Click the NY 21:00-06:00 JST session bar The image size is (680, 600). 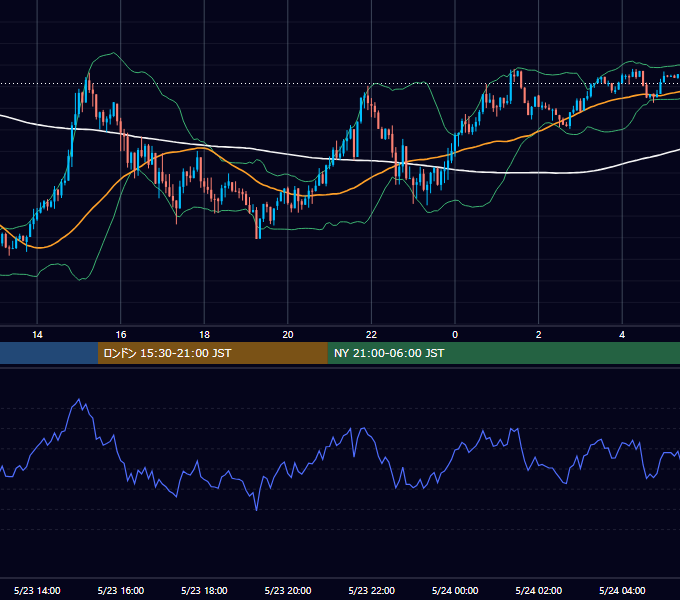click(x=503, y=353)
